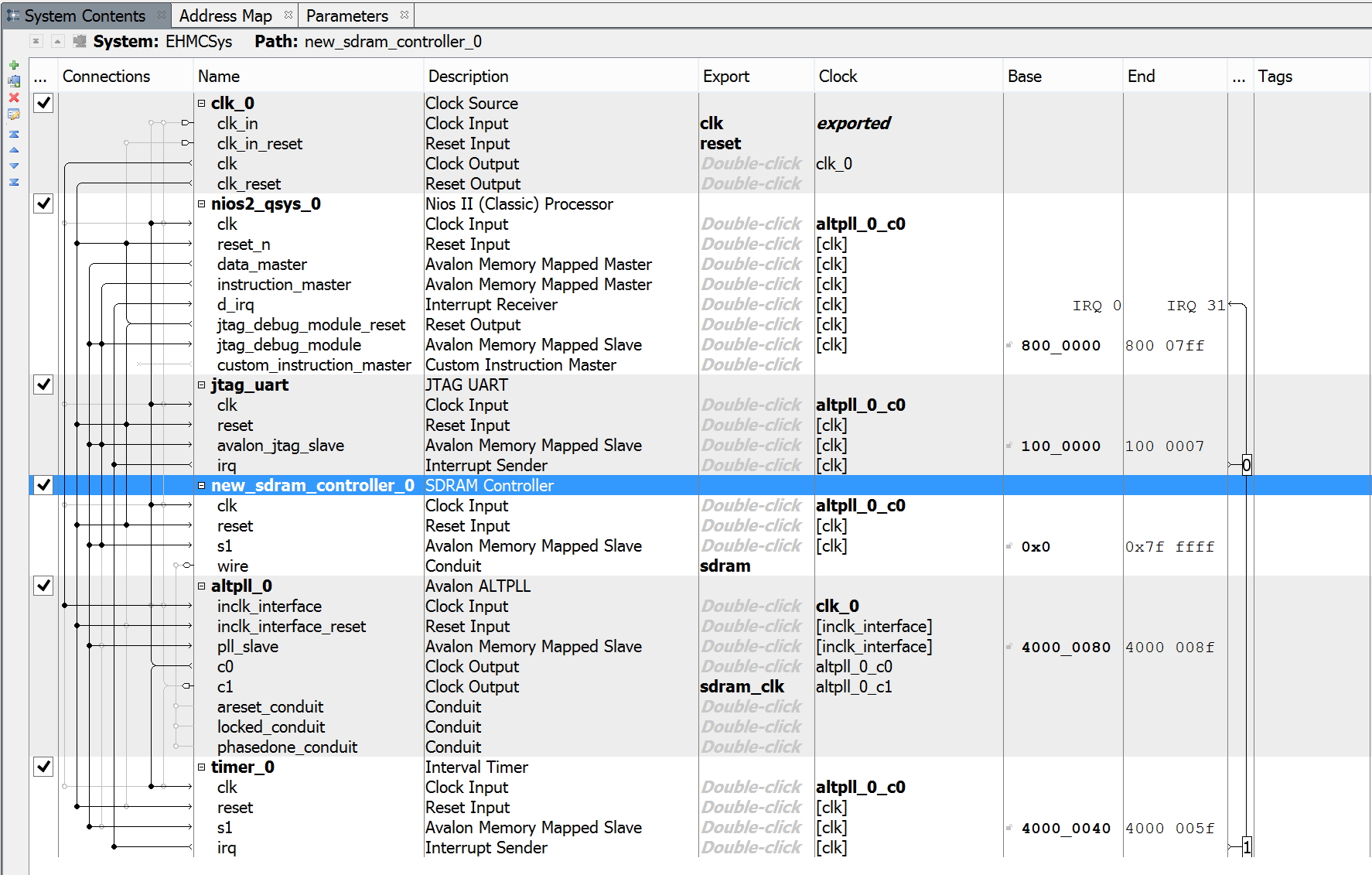Click the sdram export name on wire row
The image size is (1372, 875).
click(725, 566)
